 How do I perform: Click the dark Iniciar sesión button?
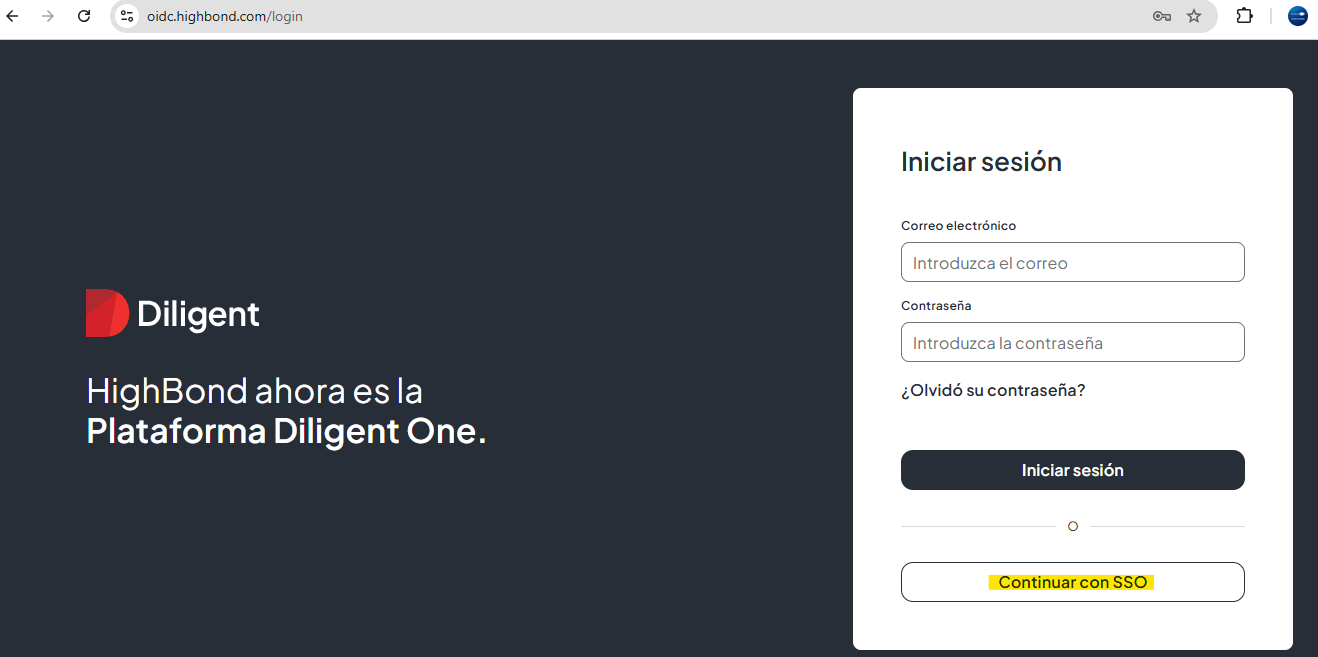click(x=1072, y=470)
